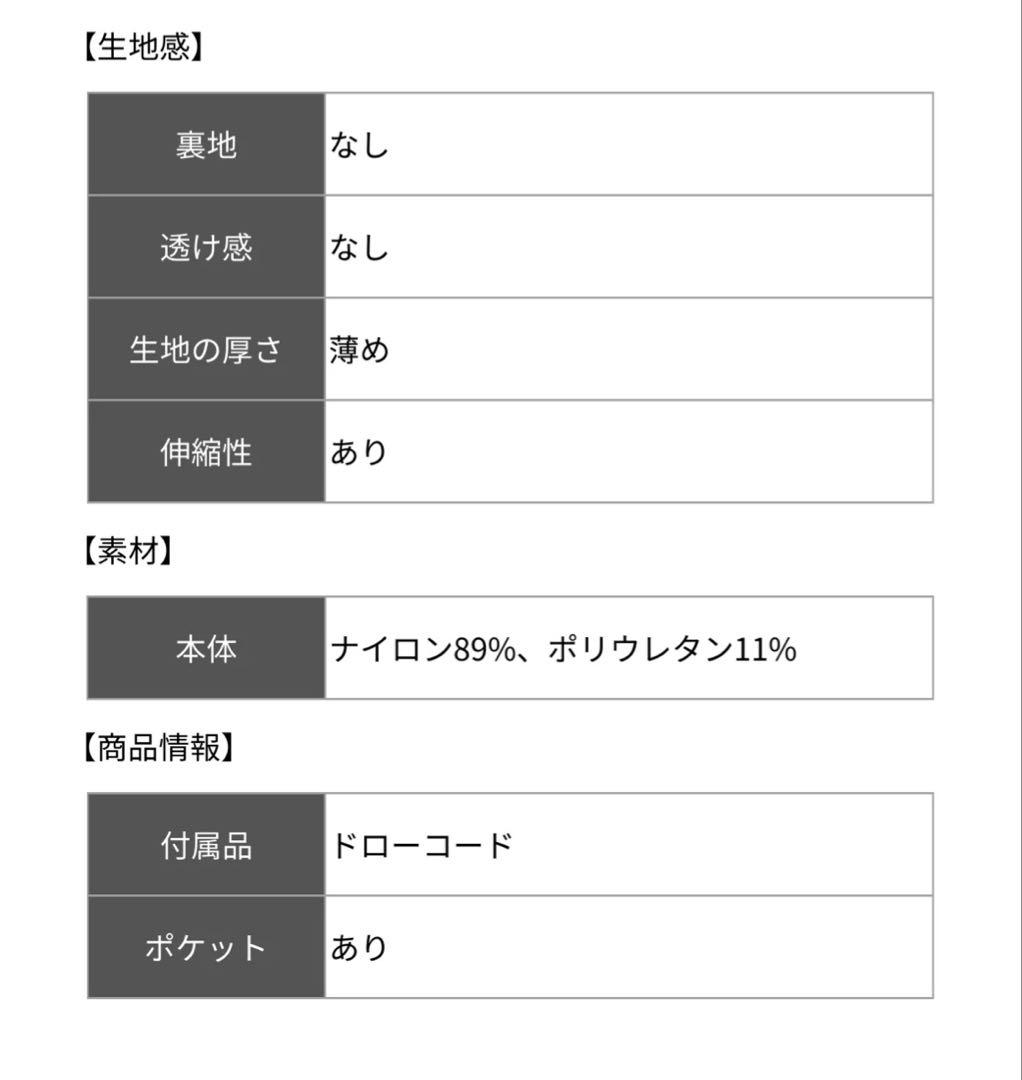Select the 本体 label cell

[206, 649]
